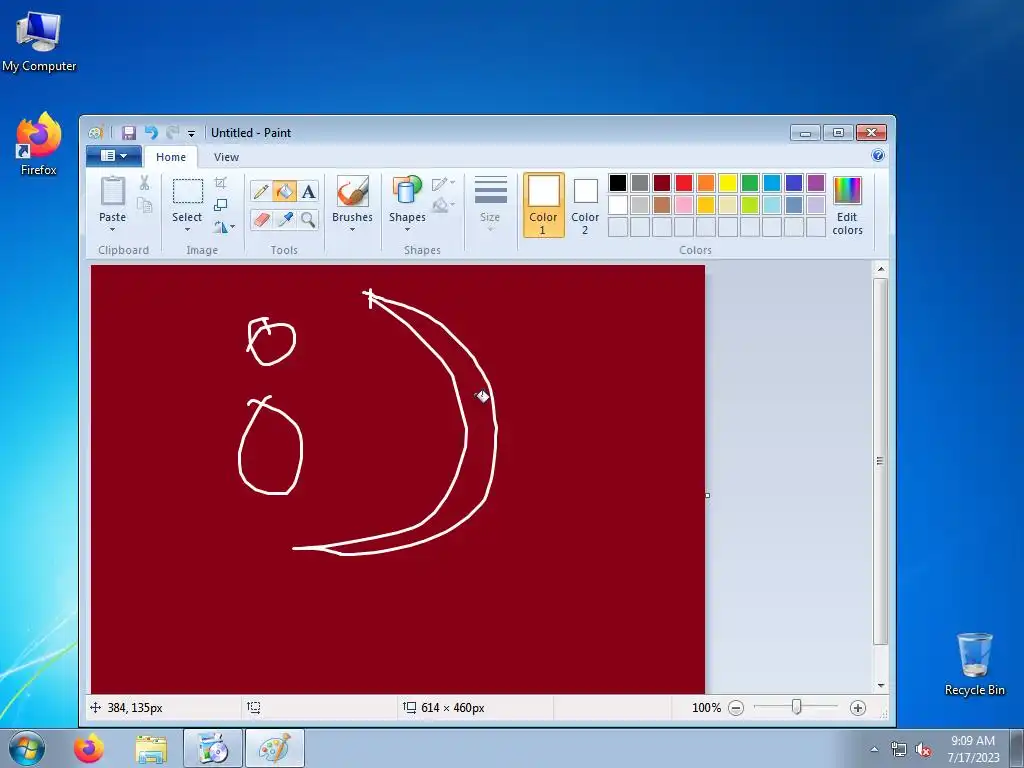Click the vertical scrollbar down arrow

(x=880, y=685)
